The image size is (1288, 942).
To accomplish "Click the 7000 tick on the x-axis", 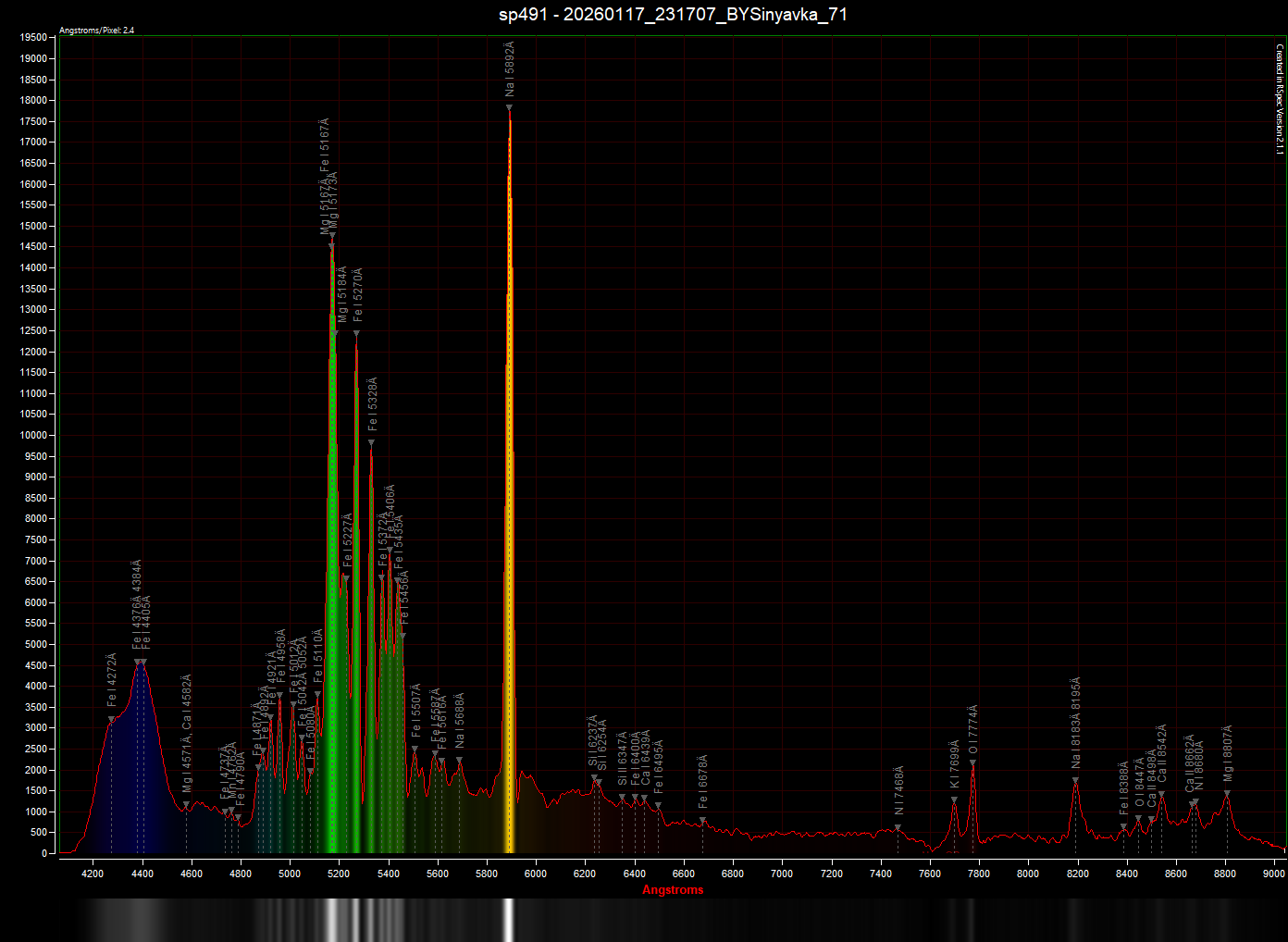I will pos(782,874).
